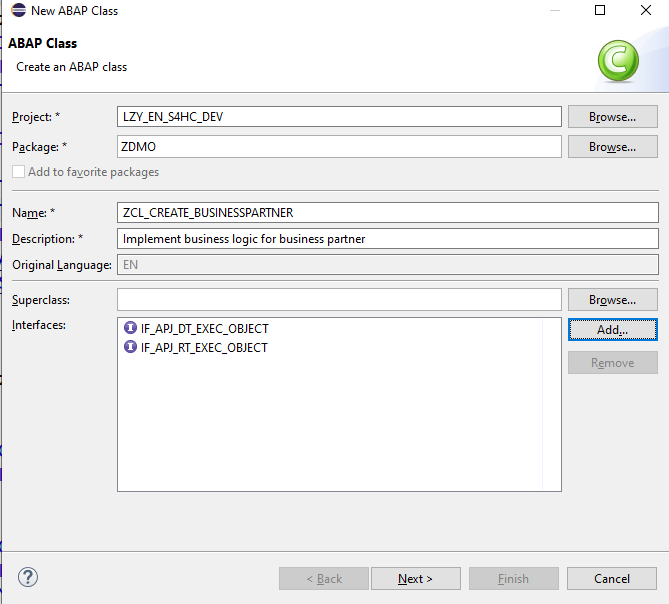Toggle Add to favorite packages checkbox

(x=19, y=172)
